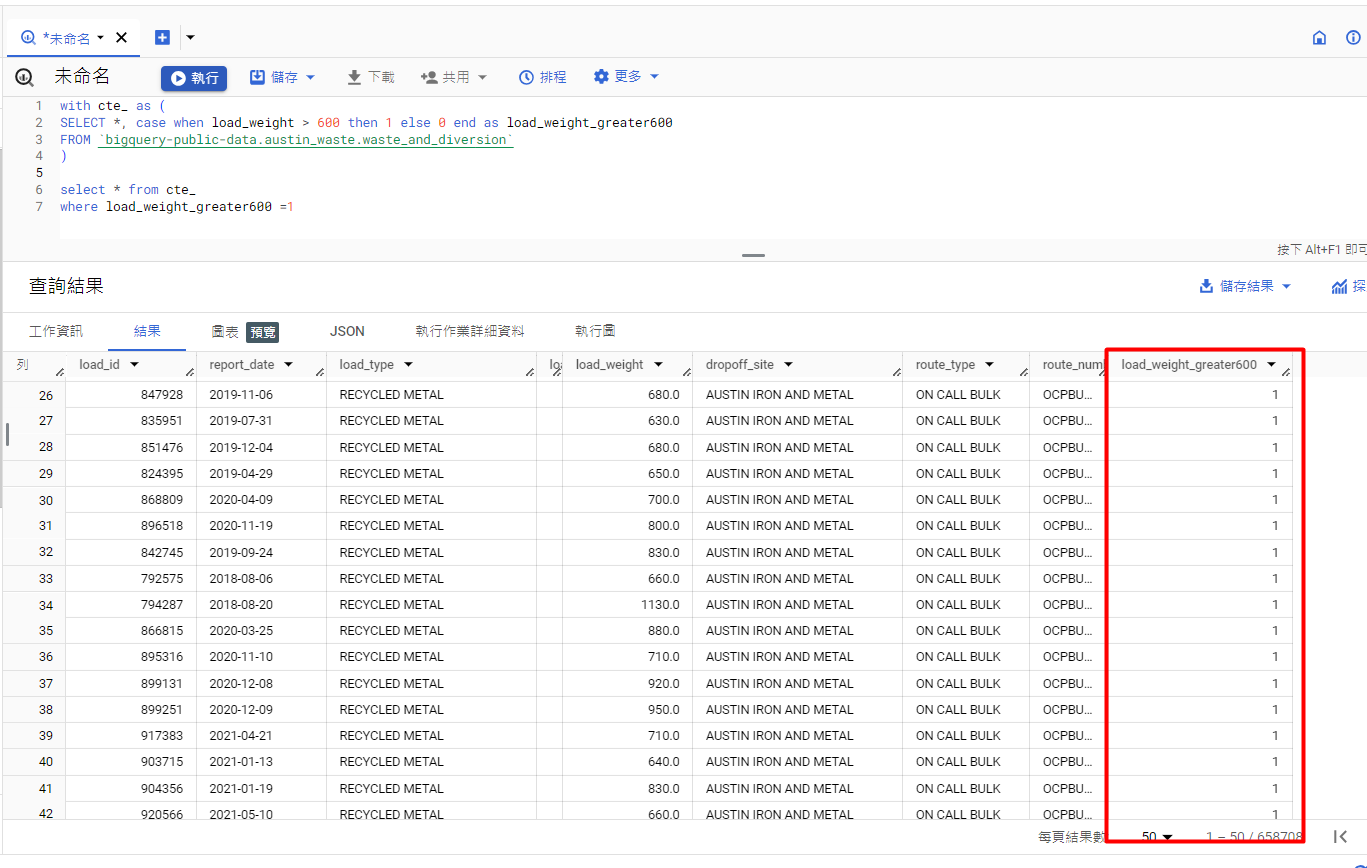Click report_date cell 2019-09-24

241,552
